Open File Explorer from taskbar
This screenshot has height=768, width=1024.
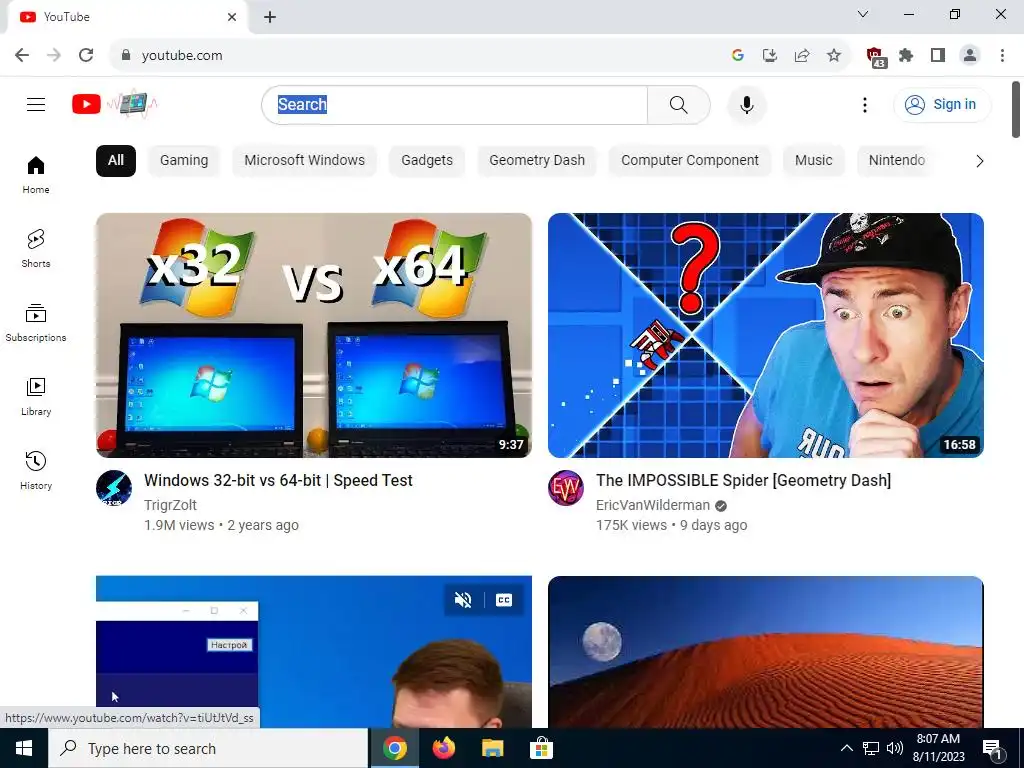point(493,748)
